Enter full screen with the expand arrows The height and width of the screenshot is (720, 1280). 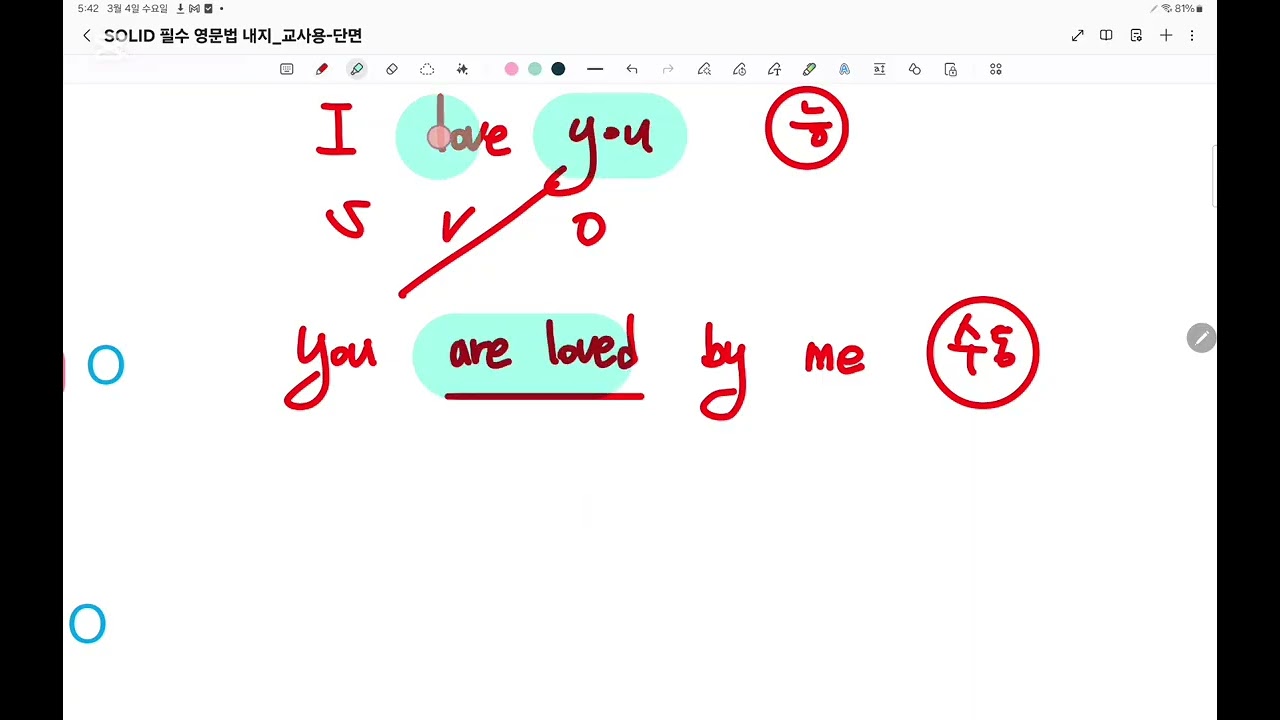[1077, 36]
